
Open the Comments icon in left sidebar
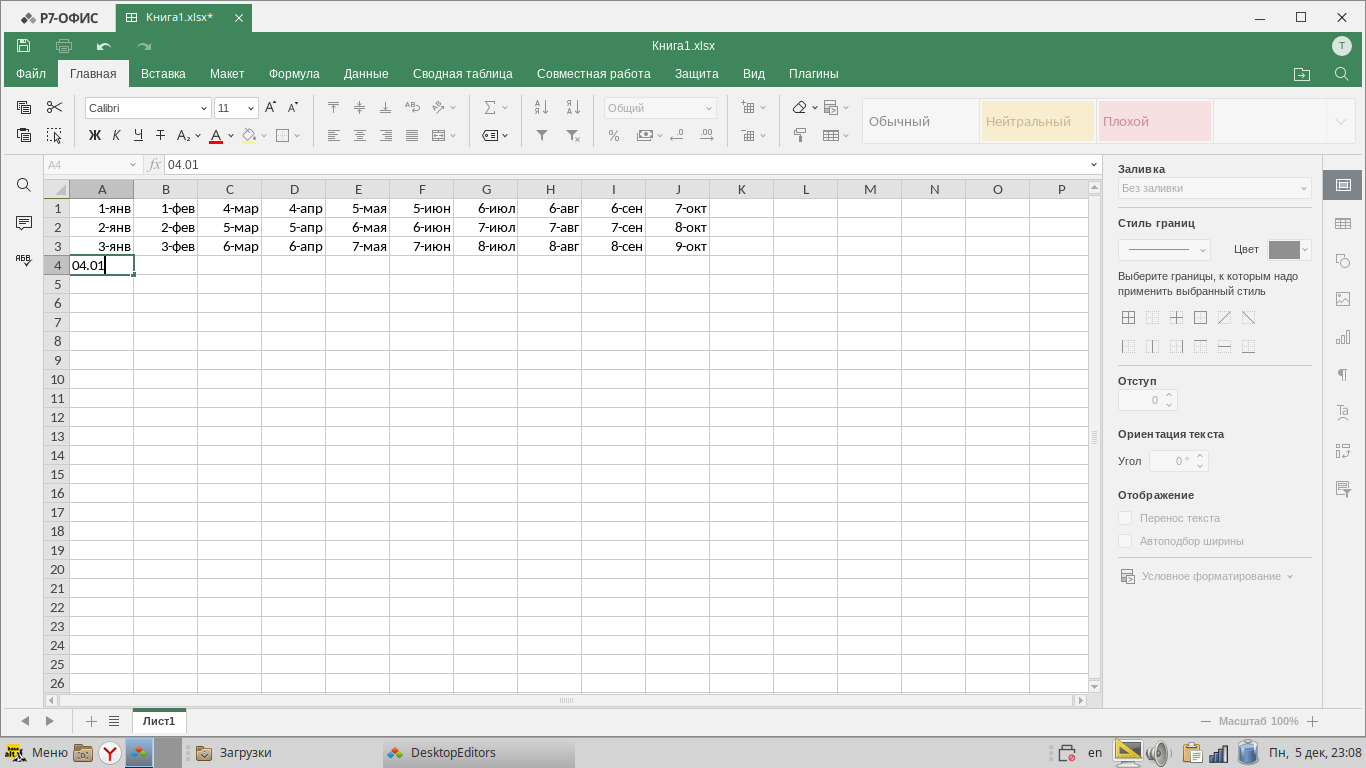point(24,223)
